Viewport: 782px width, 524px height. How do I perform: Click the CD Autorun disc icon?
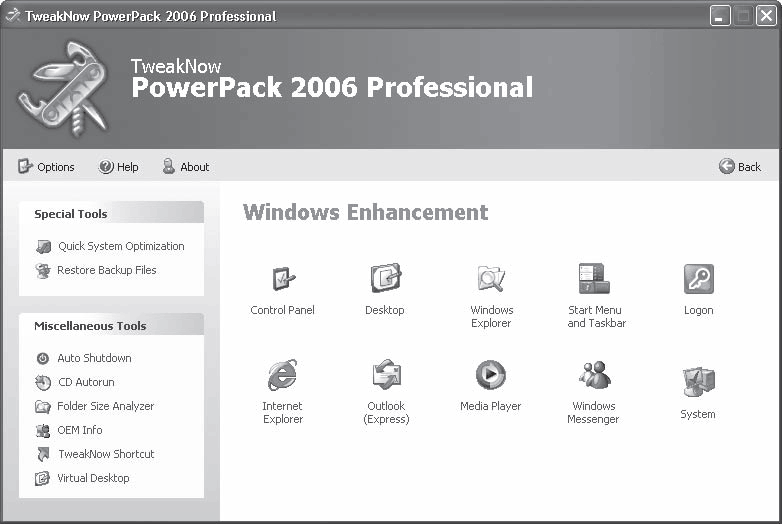coord(43,382)
